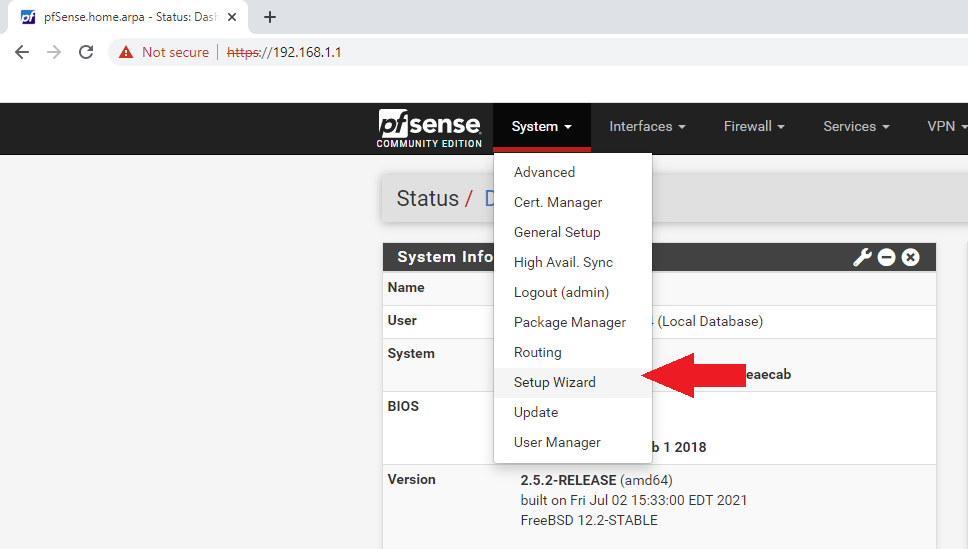Click the (Local Database) text
The width and height of the screenshot is (968, 549).
click(710, 321)
